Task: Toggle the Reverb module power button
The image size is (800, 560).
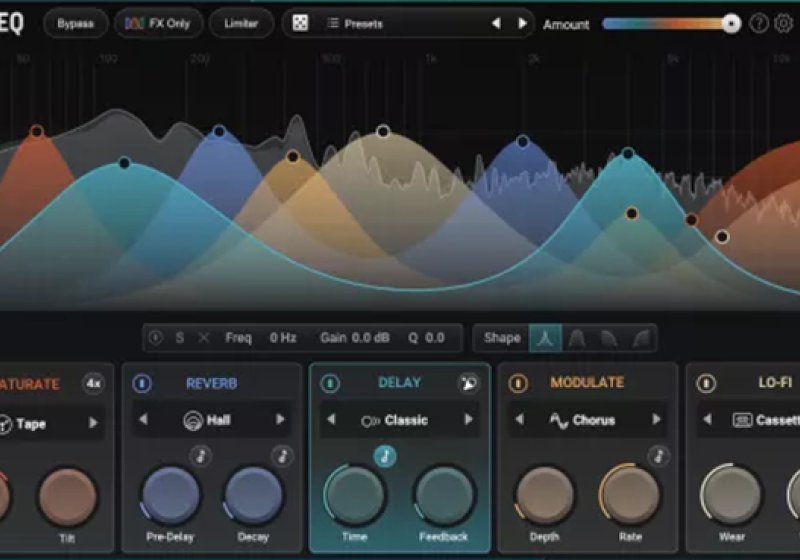Action: 142,383
